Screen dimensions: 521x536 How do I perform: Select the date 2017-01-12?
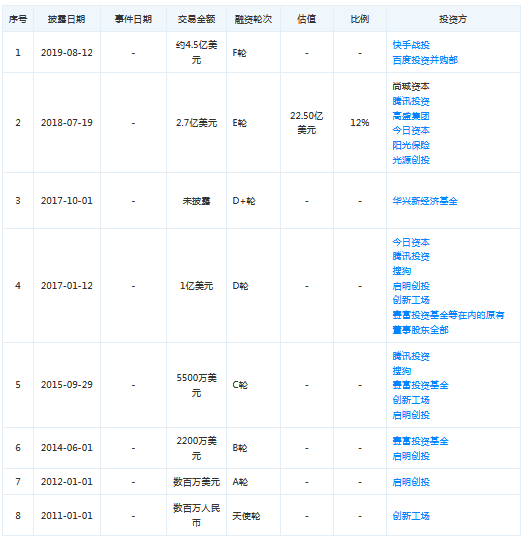(67, 286)
